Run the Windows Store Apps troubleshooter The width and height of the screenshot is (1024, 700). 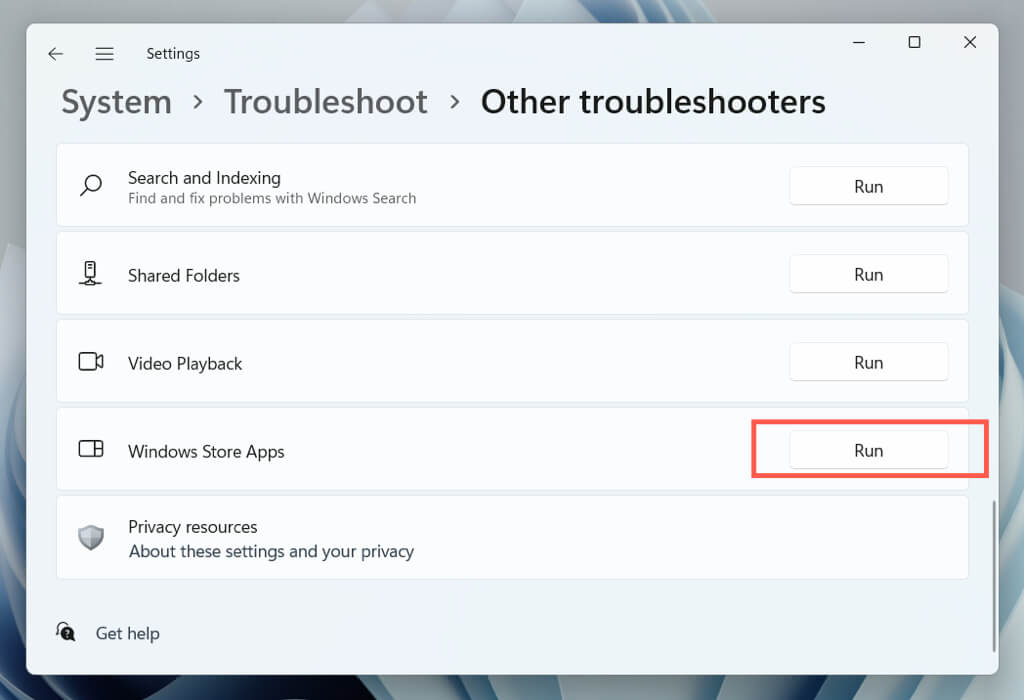coord(868,450)
